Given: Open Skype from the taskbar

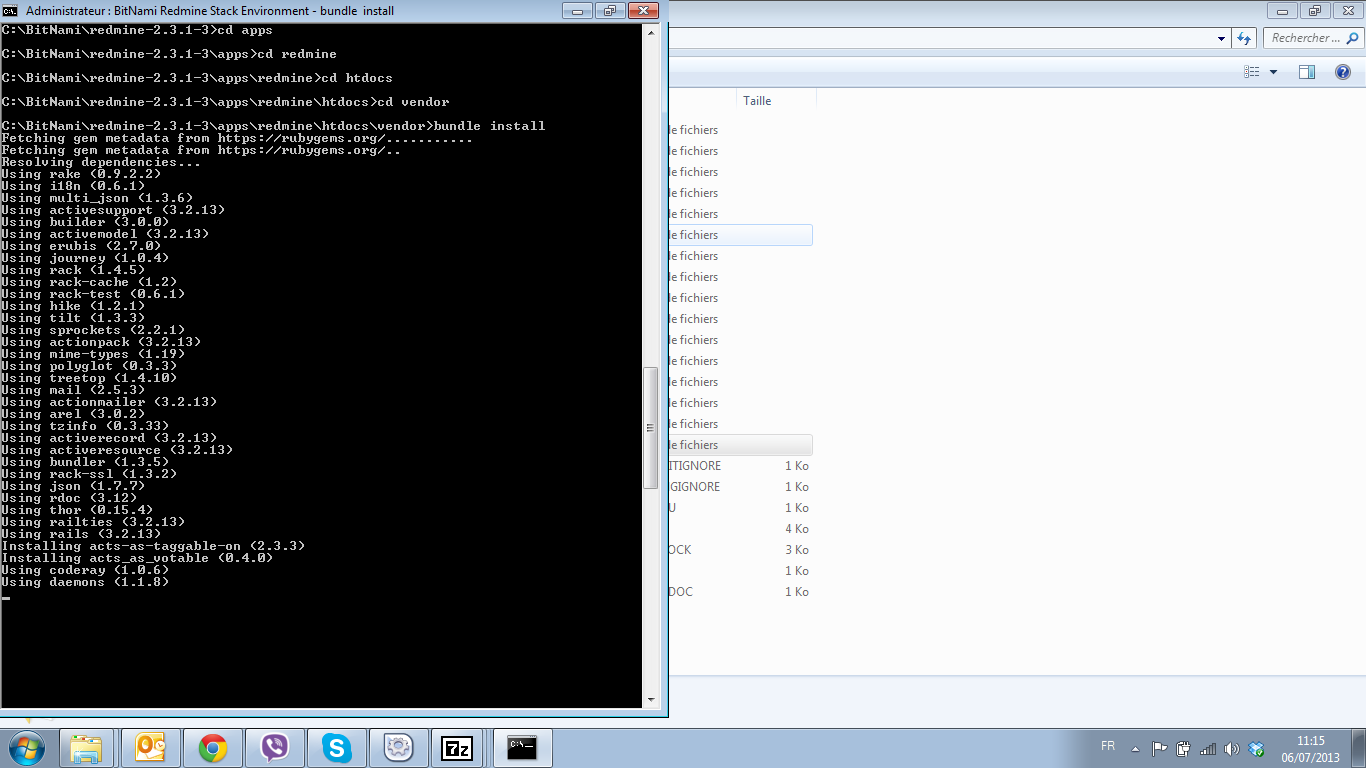Looking at the screenshot, I should 336,748.
